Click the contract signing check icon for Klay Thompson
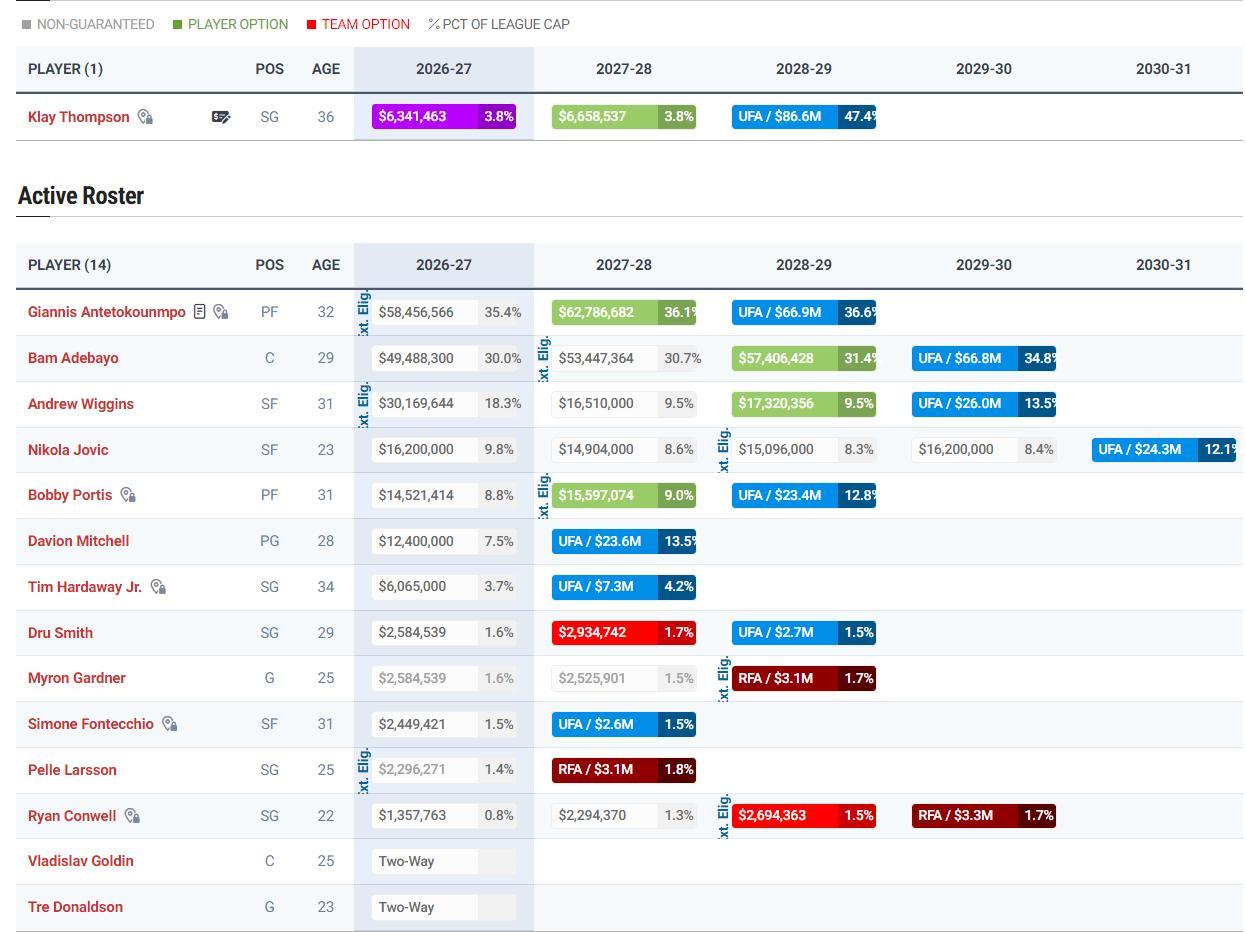 221,117
